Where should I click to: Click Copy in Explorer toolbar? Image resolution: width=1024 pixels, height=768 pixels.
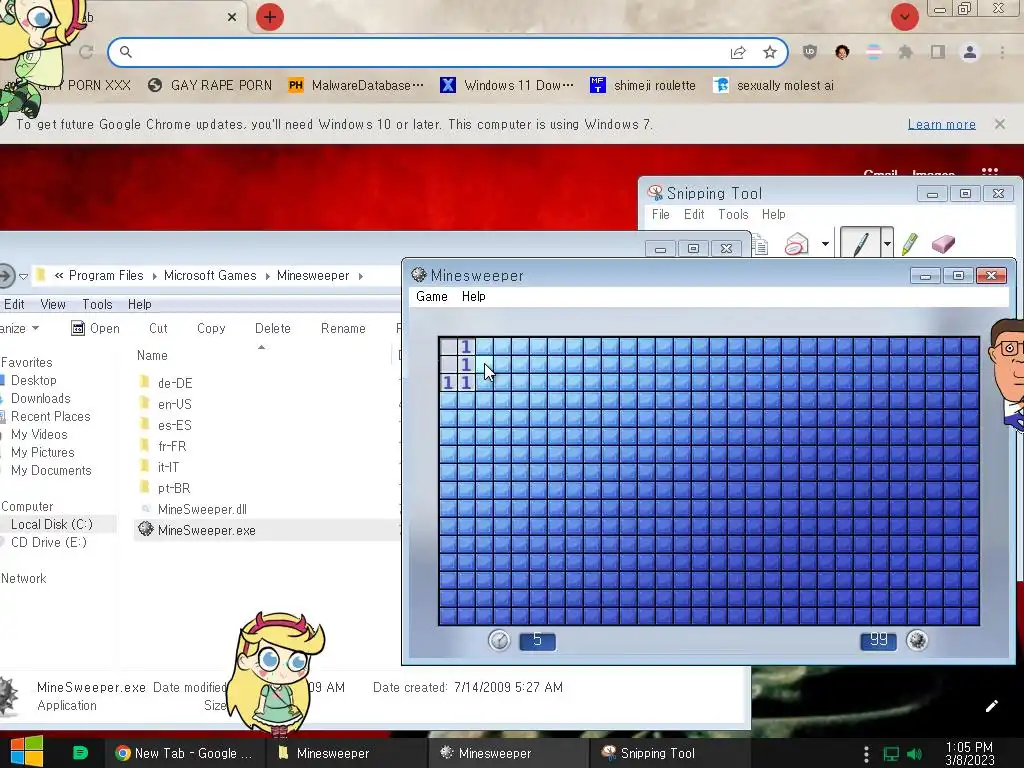(211, 328)
